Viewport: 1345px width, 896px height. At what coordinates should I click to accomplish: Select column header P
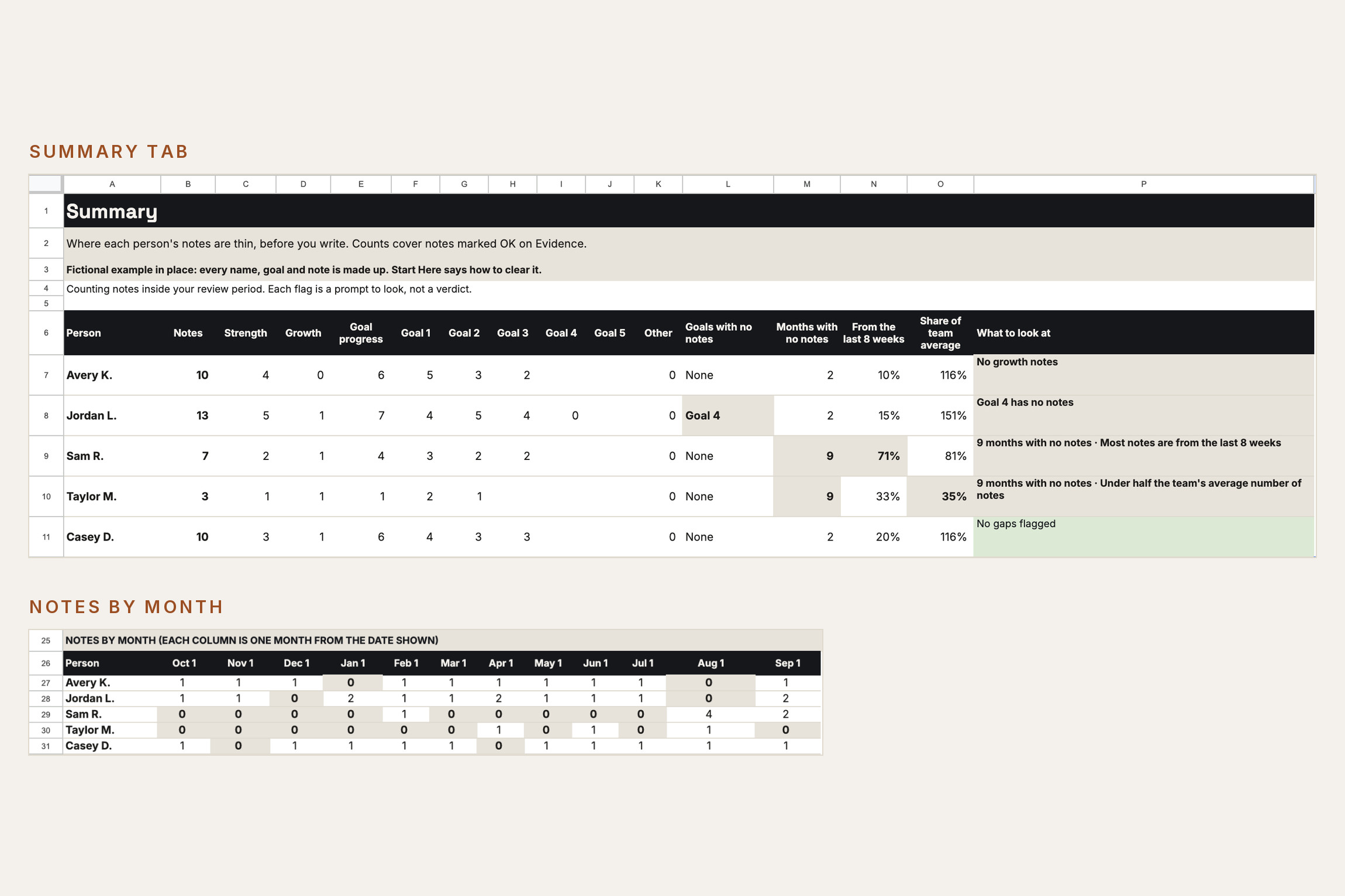(x=1143, y=184)
